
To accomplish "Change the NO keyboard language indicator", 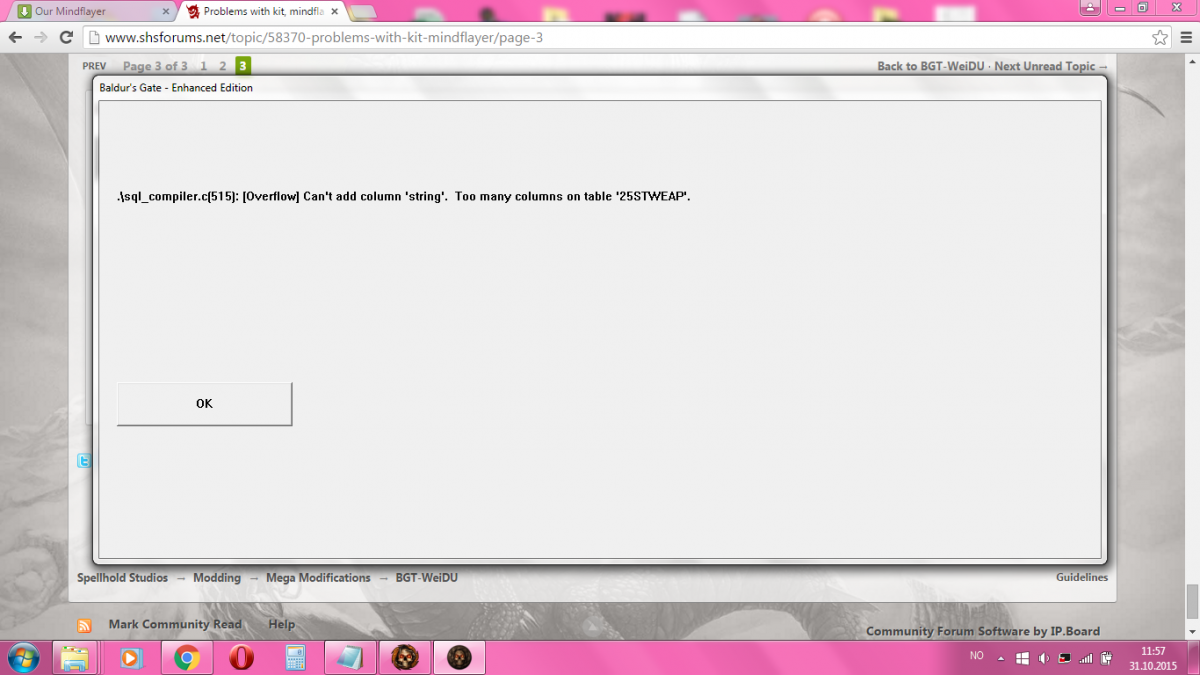I will pos(977,656).
